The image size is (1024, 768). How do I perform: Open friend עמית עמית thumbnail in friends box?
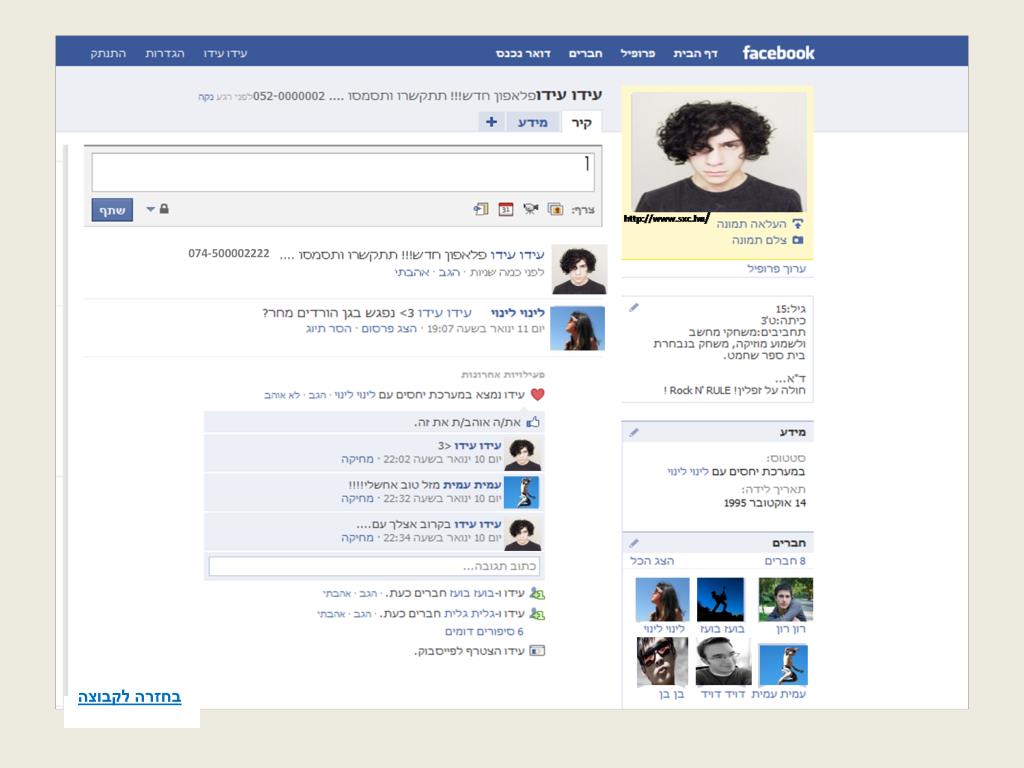click(783, 665)
